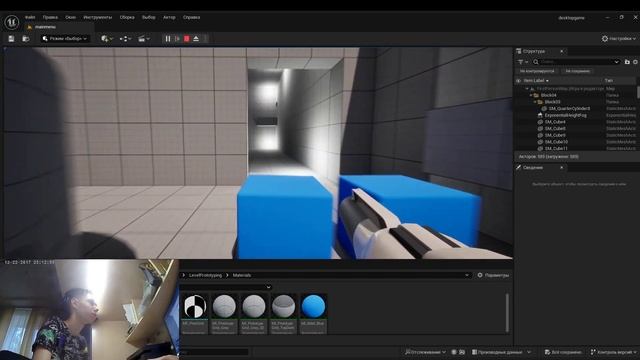
Task: Eject from the player controller
Action: (x=196, y=39)
